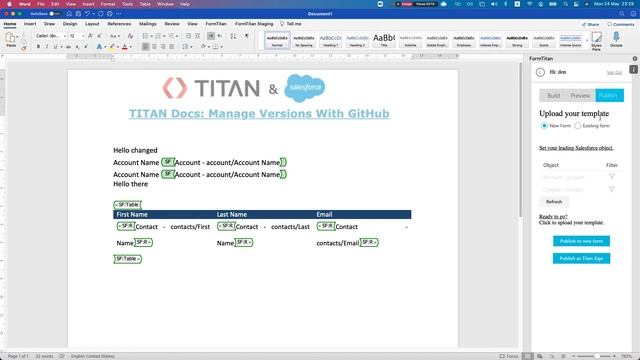640x360 pixels.
Task: Select the Existing form radio button
Action: (577, 126)
